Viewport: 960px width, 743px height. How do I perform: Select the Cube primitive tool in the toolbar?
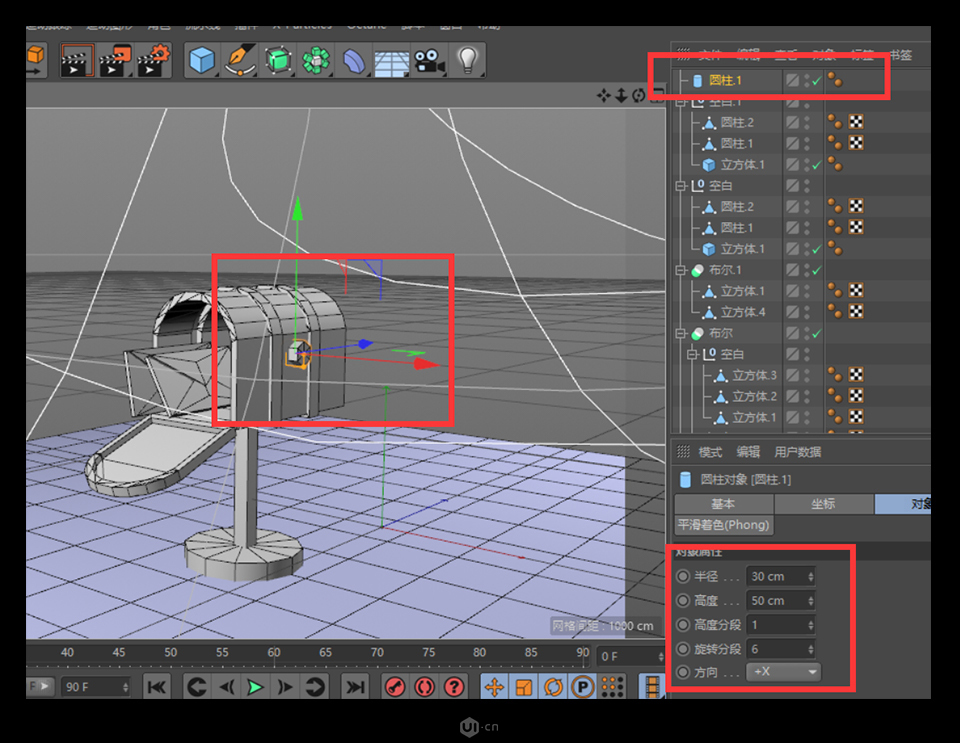coord(202,60)
